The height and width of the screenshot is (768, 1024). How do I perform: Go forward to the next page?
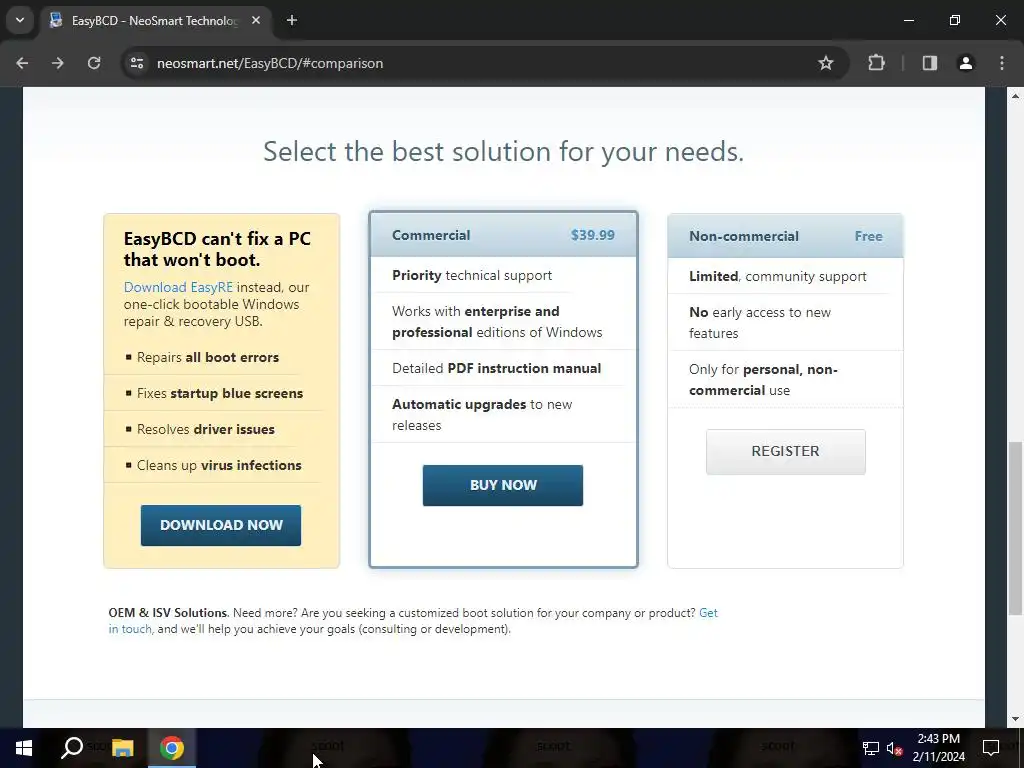tap(57, 63)
